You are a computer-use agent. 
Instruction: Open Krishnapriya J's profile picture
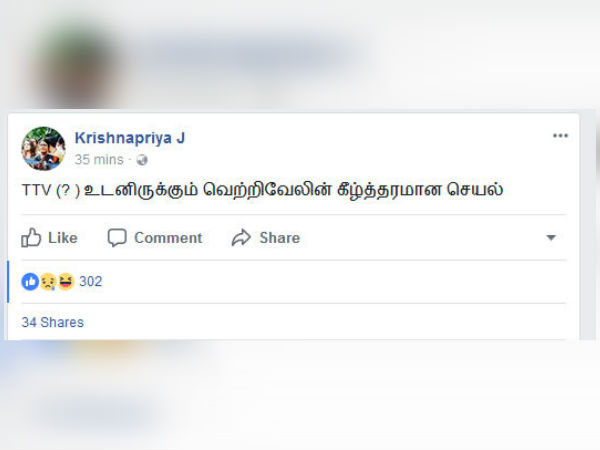pos(43,148)
